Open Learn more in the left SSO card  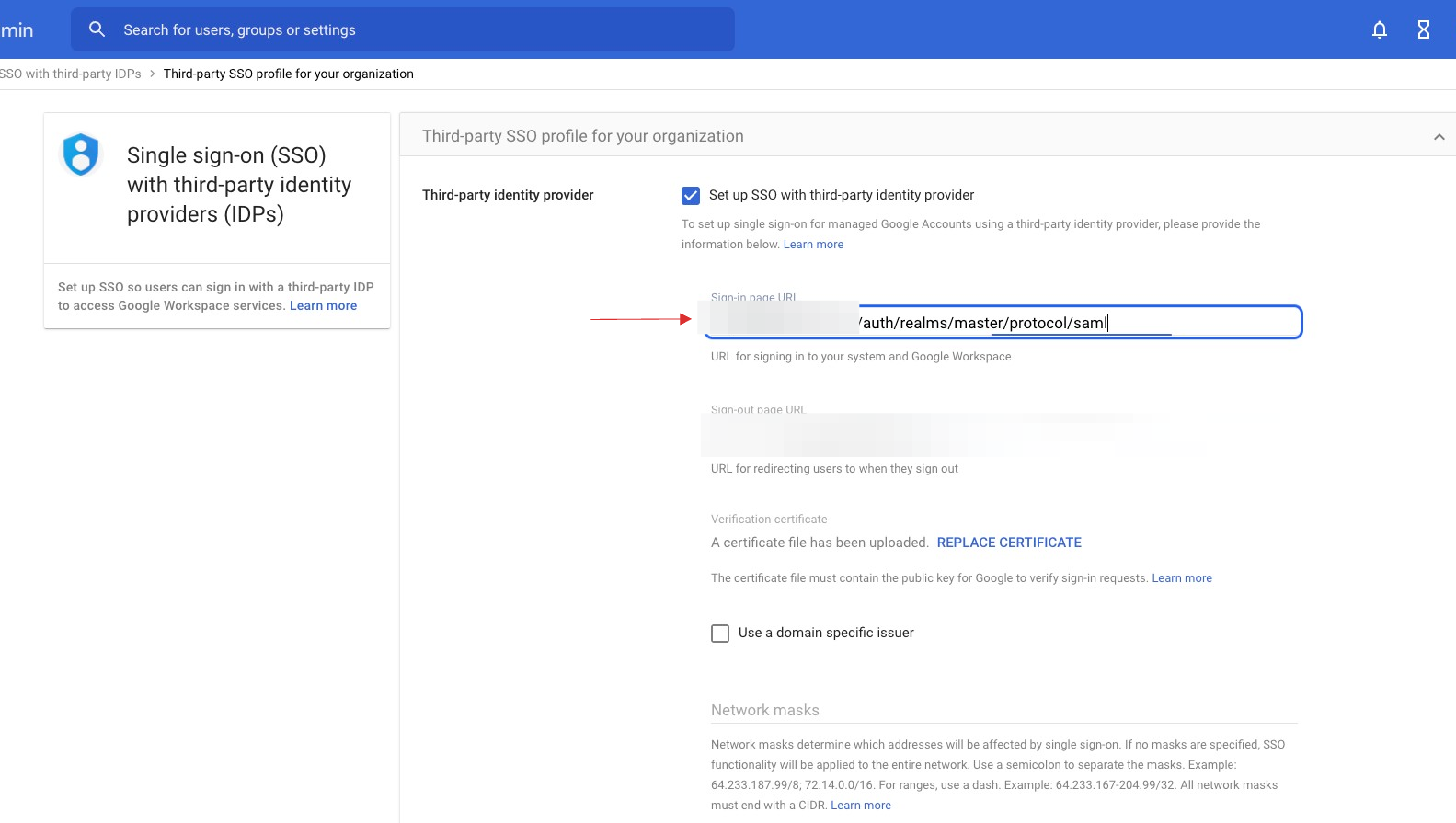(323, 306)
